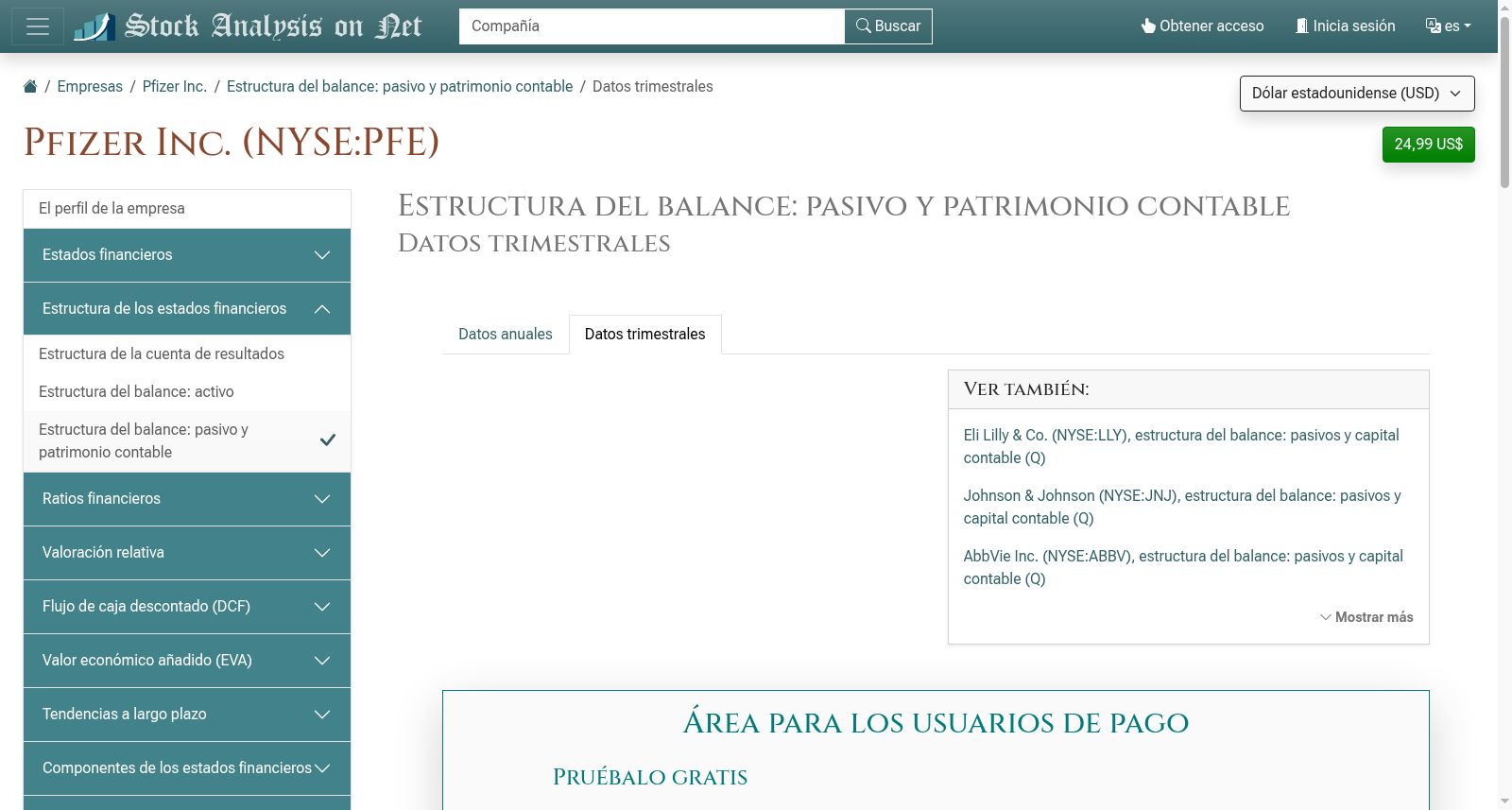The image size is (1512, 810).
Task: Switch to the Datos anuales tab
Action: click(x=506, y=335)
